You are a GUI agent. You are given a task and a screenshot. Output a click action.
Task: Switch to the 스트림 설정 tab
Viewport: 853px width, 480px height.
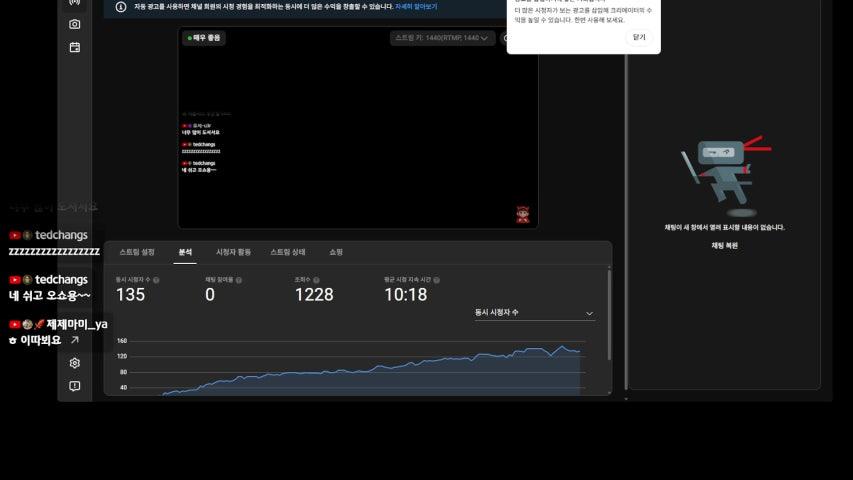[x=137, y=252]
